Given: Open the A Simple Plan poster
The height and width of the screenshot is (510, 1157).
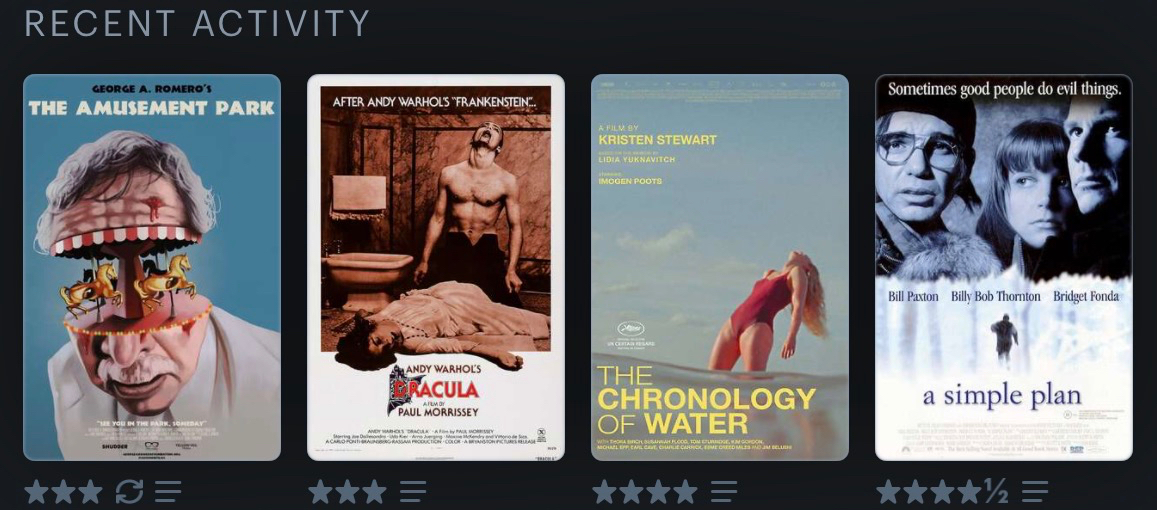Looking at the screenshot, I should (x=1004, y=267).
